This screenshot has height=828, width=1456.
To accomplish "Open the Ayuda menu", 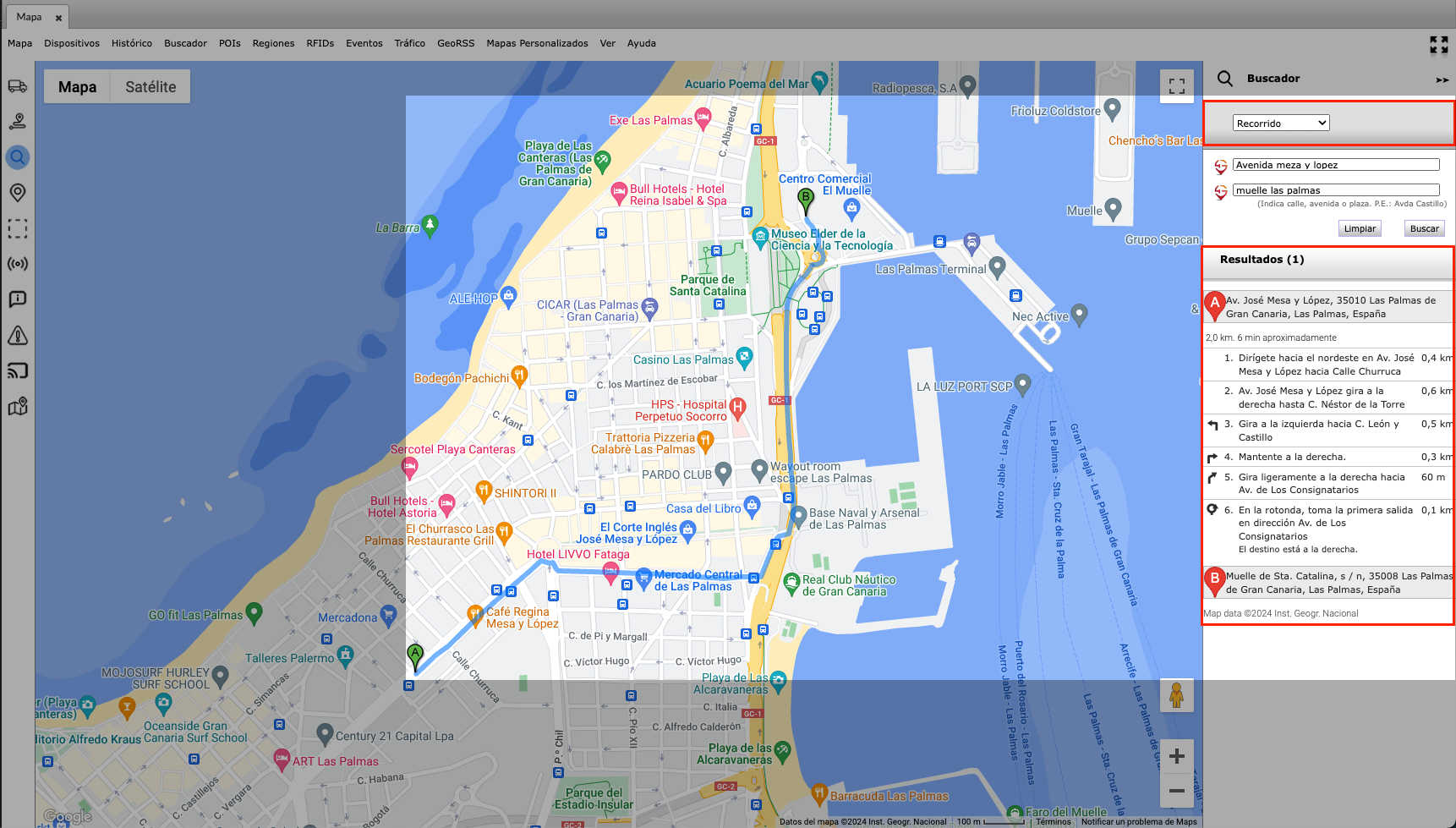I will tap(642, 43).
